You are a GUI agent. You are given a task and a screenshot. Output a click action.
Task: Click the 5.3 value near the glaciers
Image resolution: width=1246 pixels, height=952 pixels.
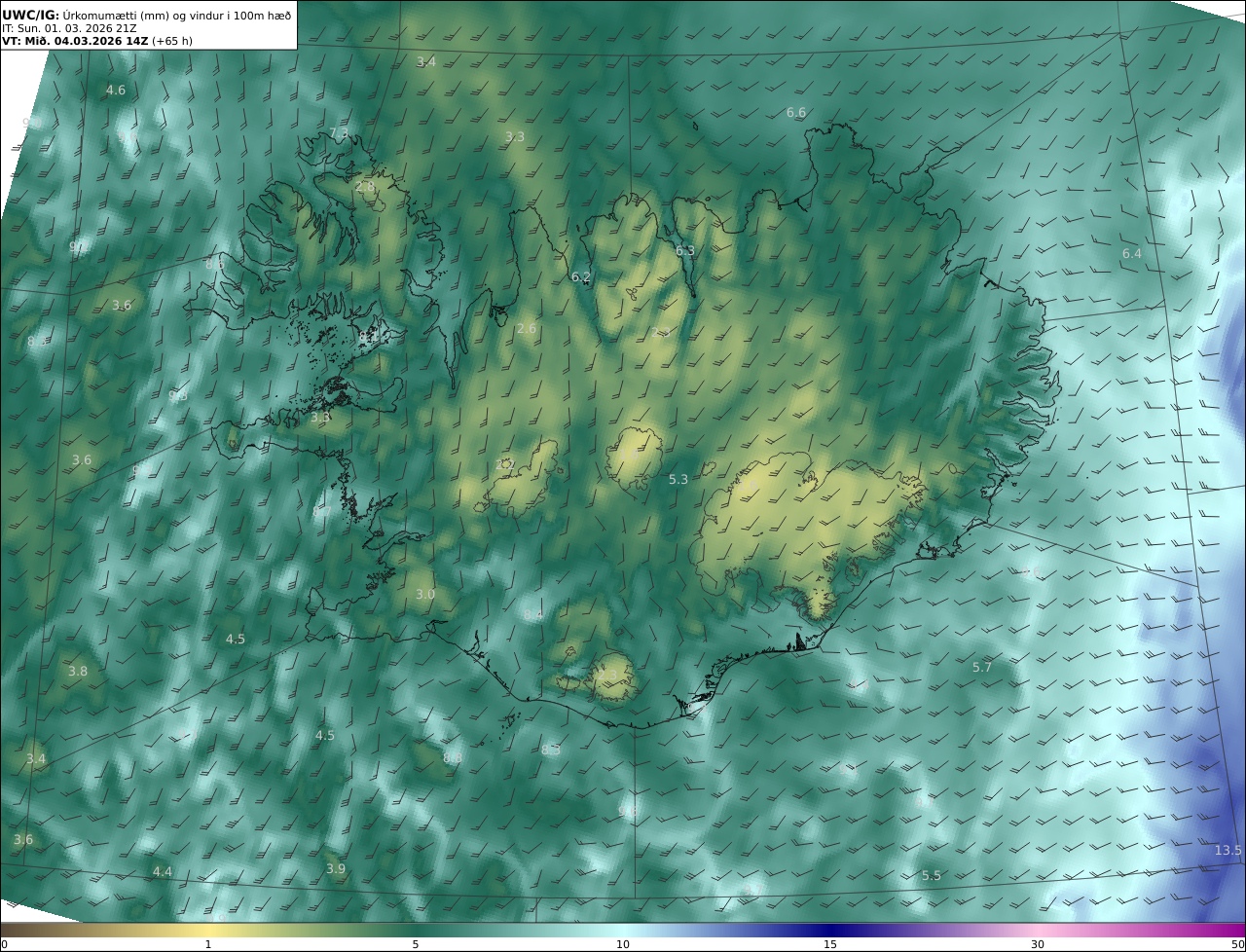(x=678, y=480)
